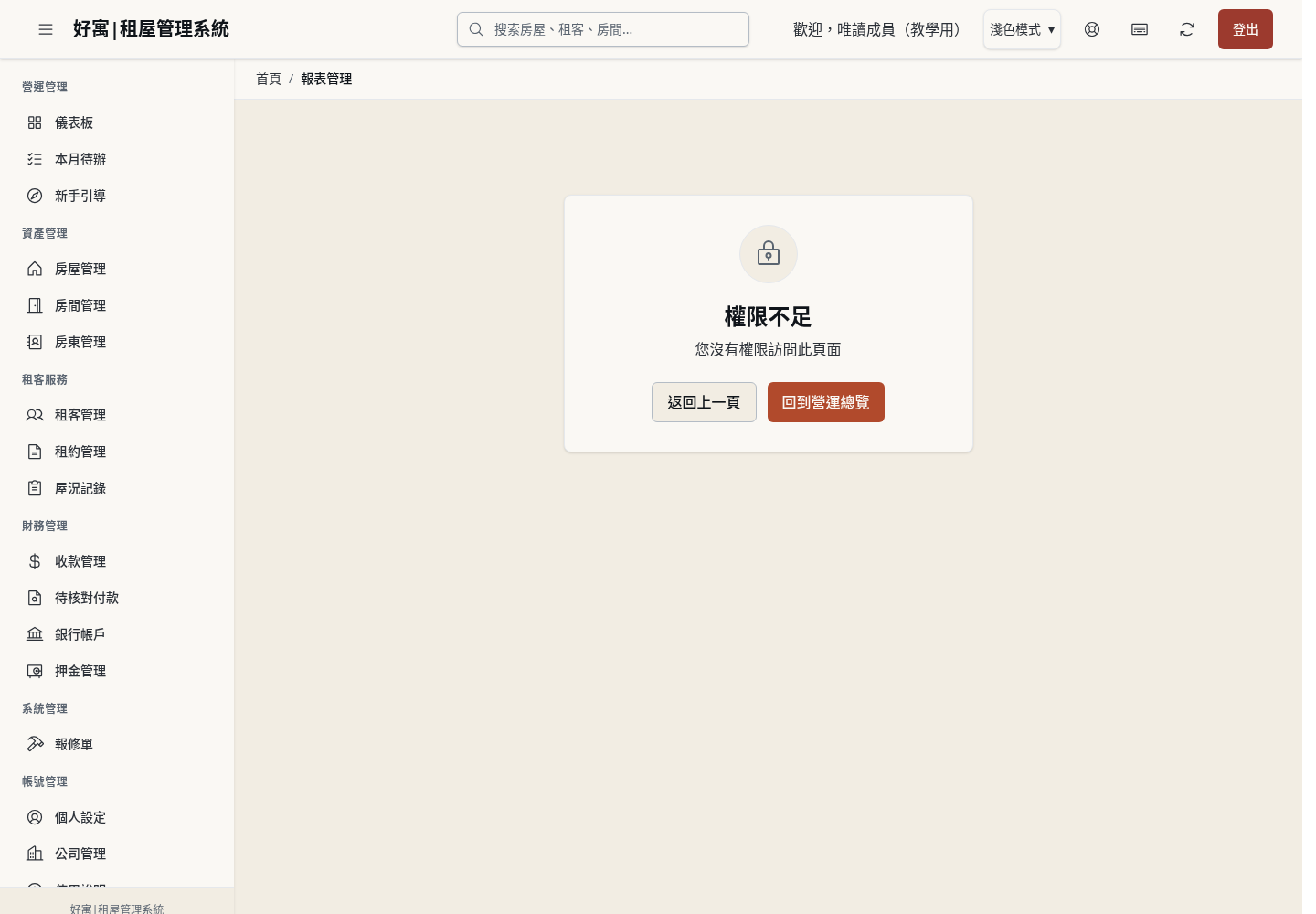This screenshot has height=914, width=1316.
Task: Click the 押金管理 safe icon
Action: pyautogui.click(x=35, y=671)
